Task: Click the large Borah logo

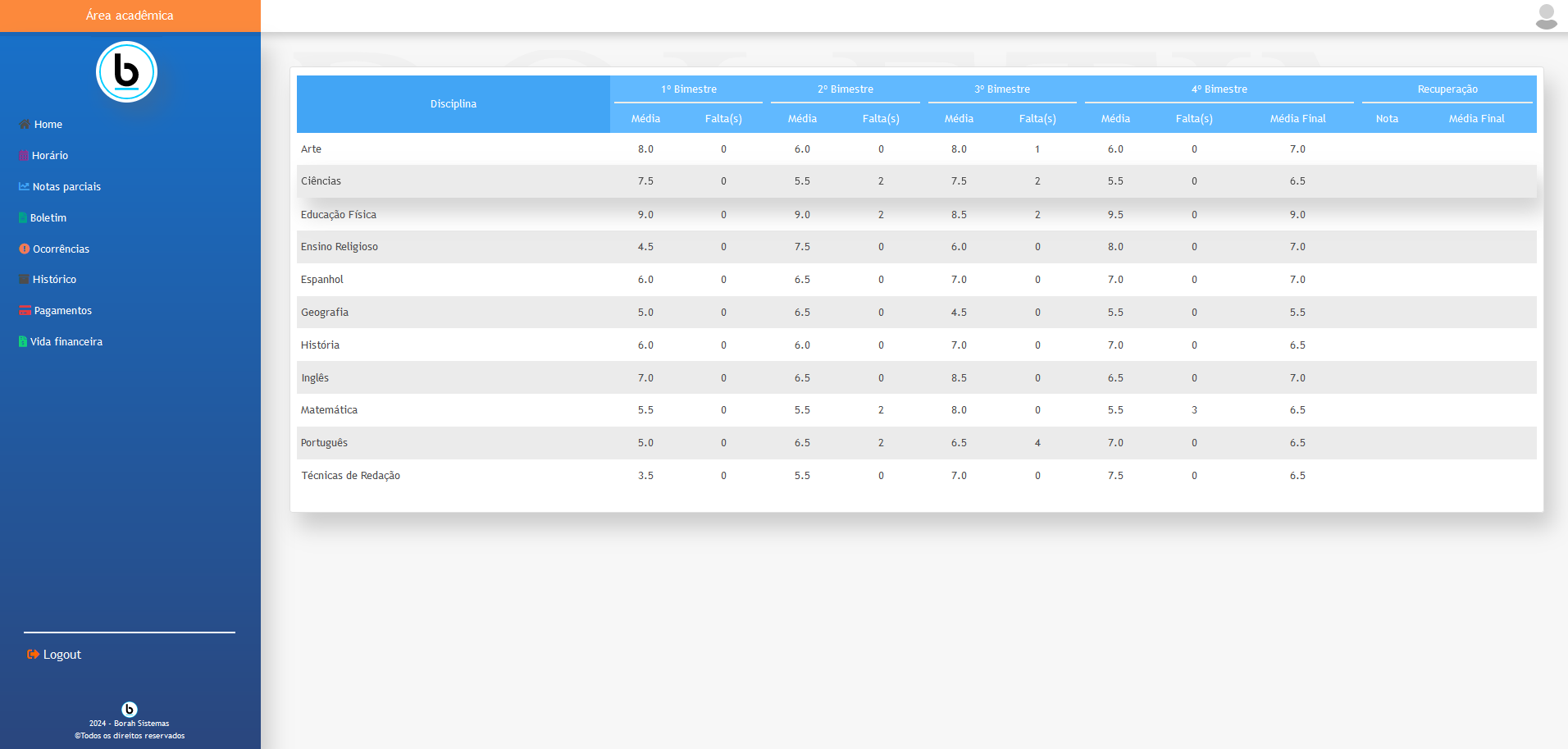Action: (x=126, y=72)
